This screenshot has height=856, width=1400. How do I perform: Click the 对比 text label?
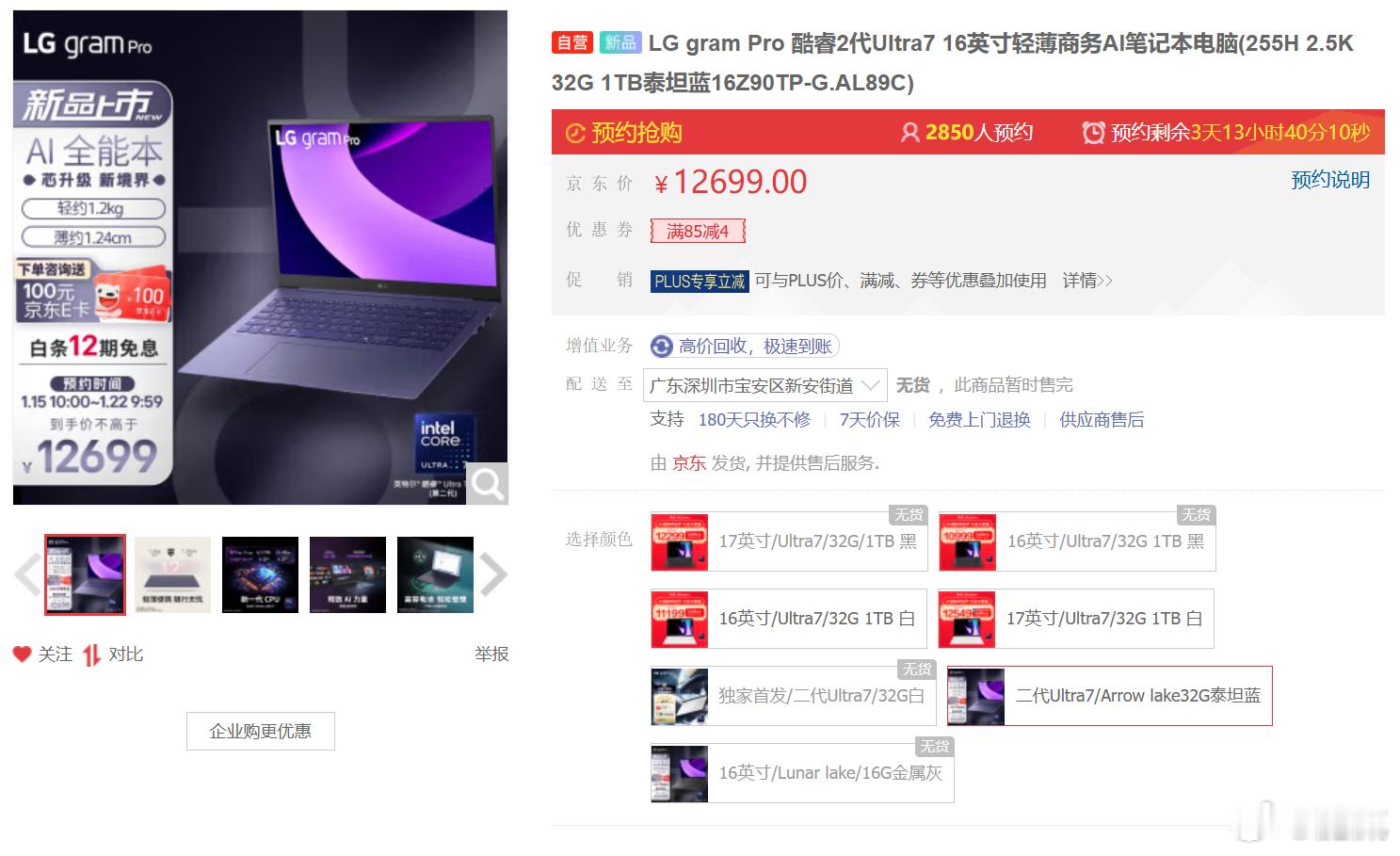point(126,654)
